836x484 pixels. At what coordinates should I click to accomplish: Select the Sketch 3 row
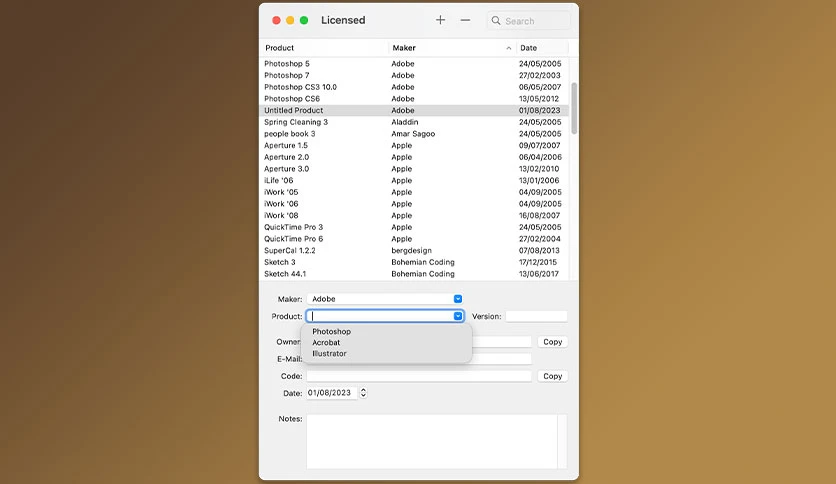(414, 262)
